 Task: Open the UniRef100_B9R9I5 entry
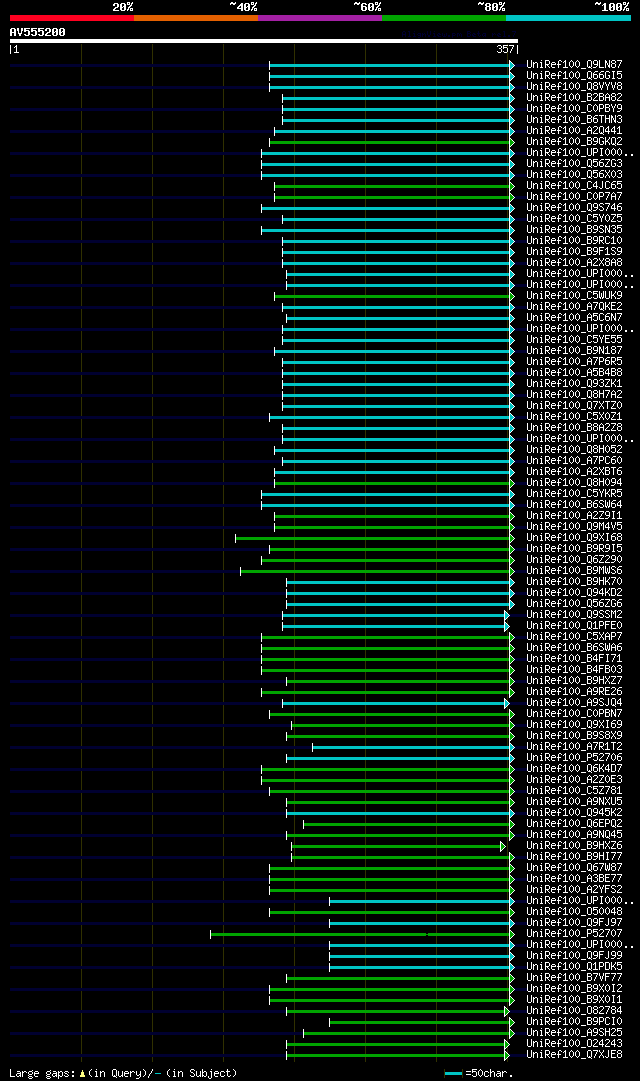click(574, 549)
